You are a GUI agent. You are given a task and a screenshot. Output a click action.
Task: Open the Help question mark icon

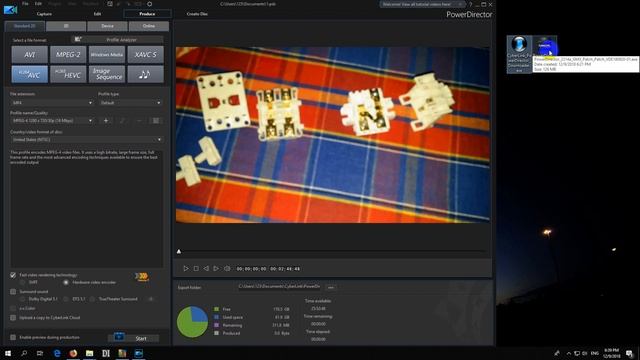(x=470, y=4)
